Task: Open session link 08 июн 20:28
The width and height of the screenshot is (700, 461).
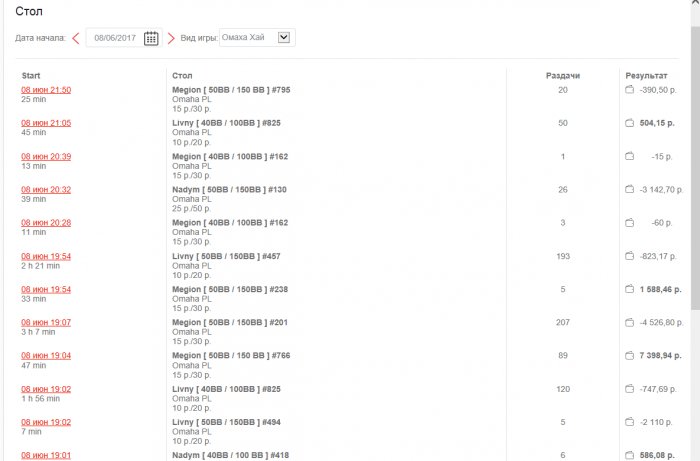Action: pos(46,222)
